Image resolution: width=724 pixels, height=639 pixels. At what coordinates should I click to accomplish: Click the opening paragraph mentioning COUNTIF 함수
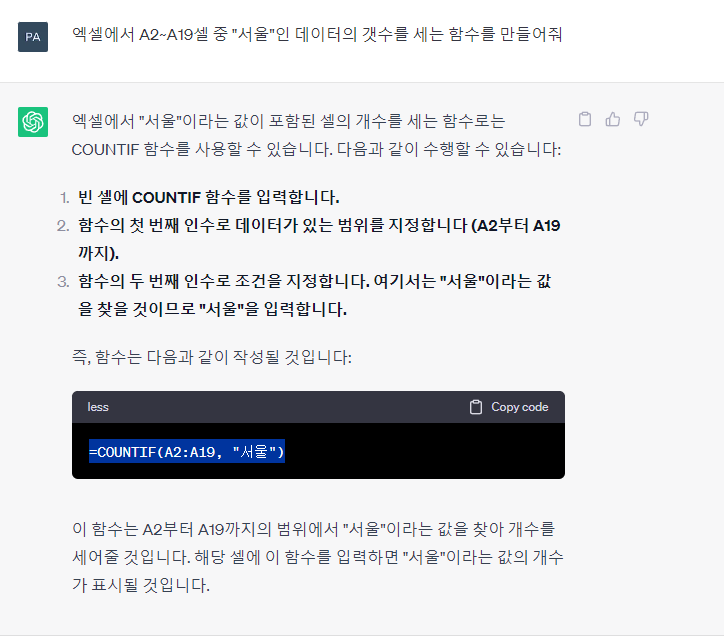click(316, 135)
